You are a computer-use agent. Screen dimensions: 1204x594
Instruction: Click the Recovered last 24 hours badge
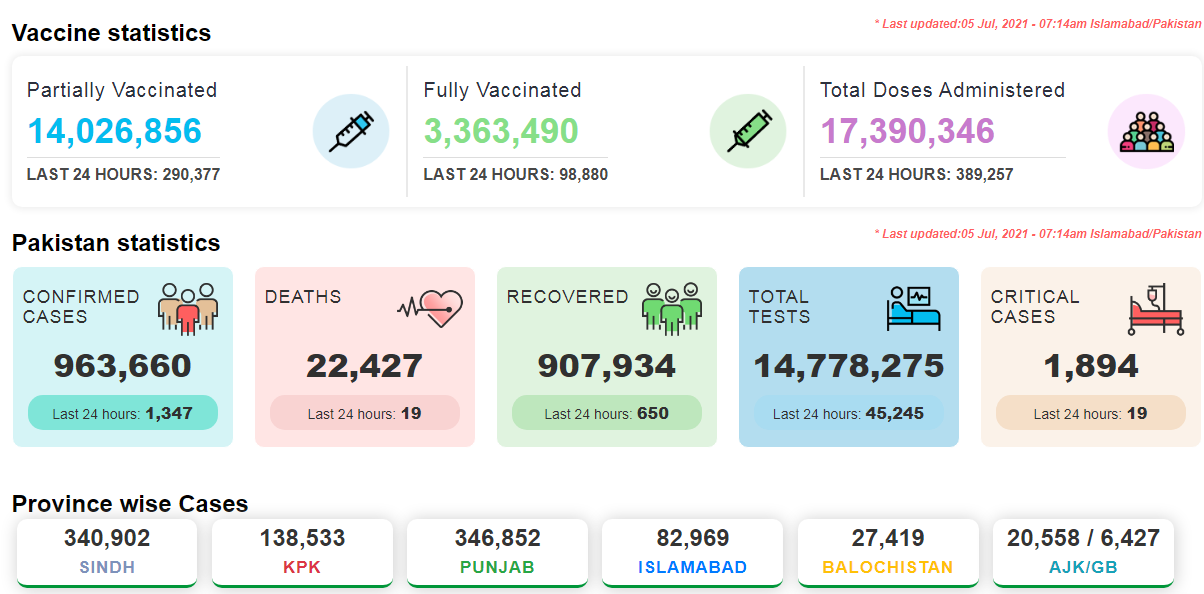606,413
